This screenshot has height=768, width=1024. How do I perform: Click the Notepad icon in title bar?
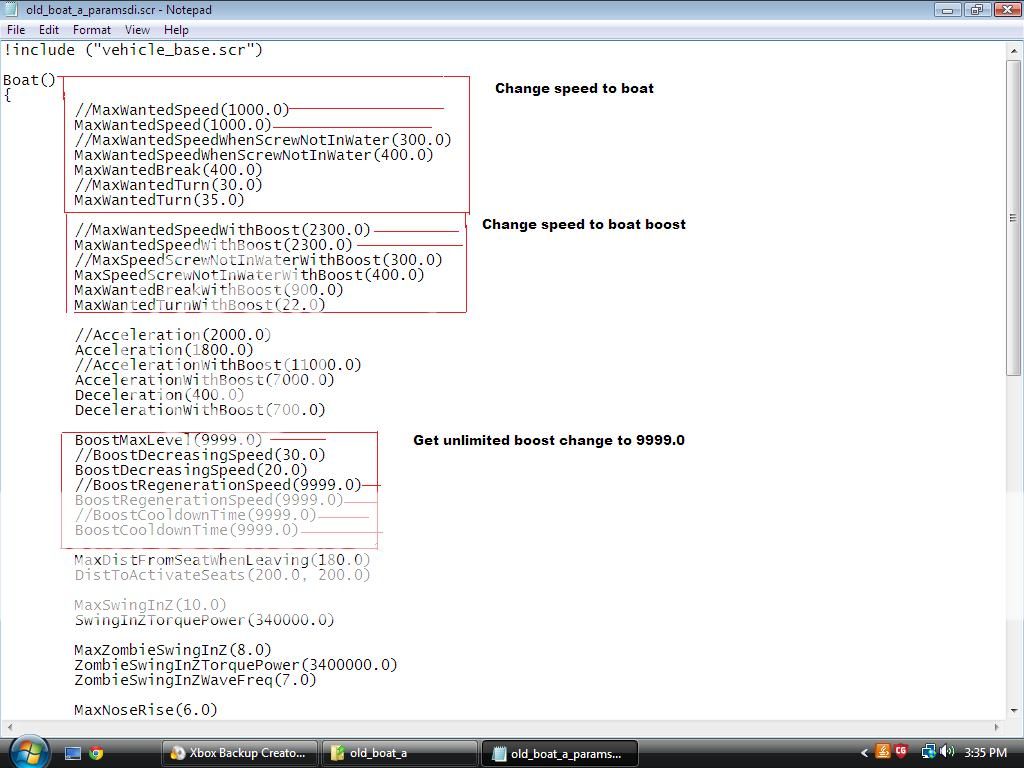pos(11,10)
